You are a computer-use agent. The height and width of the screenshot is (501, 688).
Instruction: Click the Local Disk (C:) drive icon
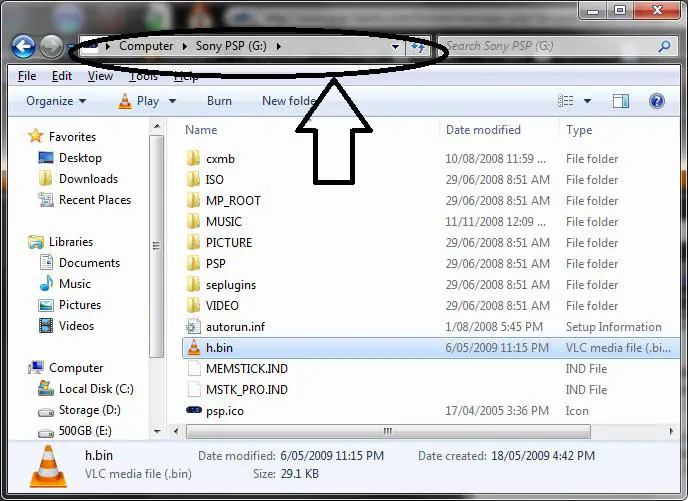point(46,388)
